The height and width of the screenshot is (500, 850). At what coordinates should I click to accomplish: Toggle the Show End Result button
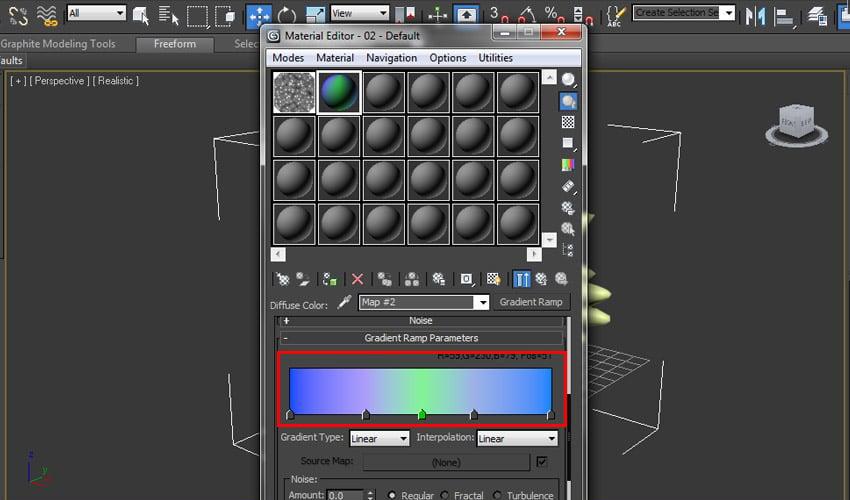point(521,279)
